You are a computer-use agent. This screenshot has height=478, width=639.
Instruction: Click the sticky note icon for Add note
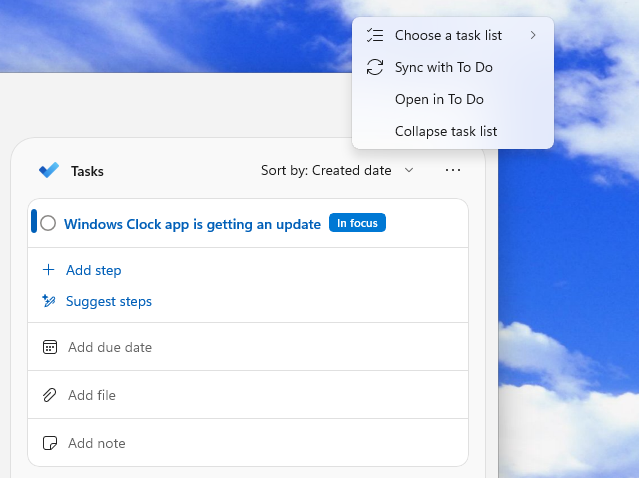(x=50, y=443)
